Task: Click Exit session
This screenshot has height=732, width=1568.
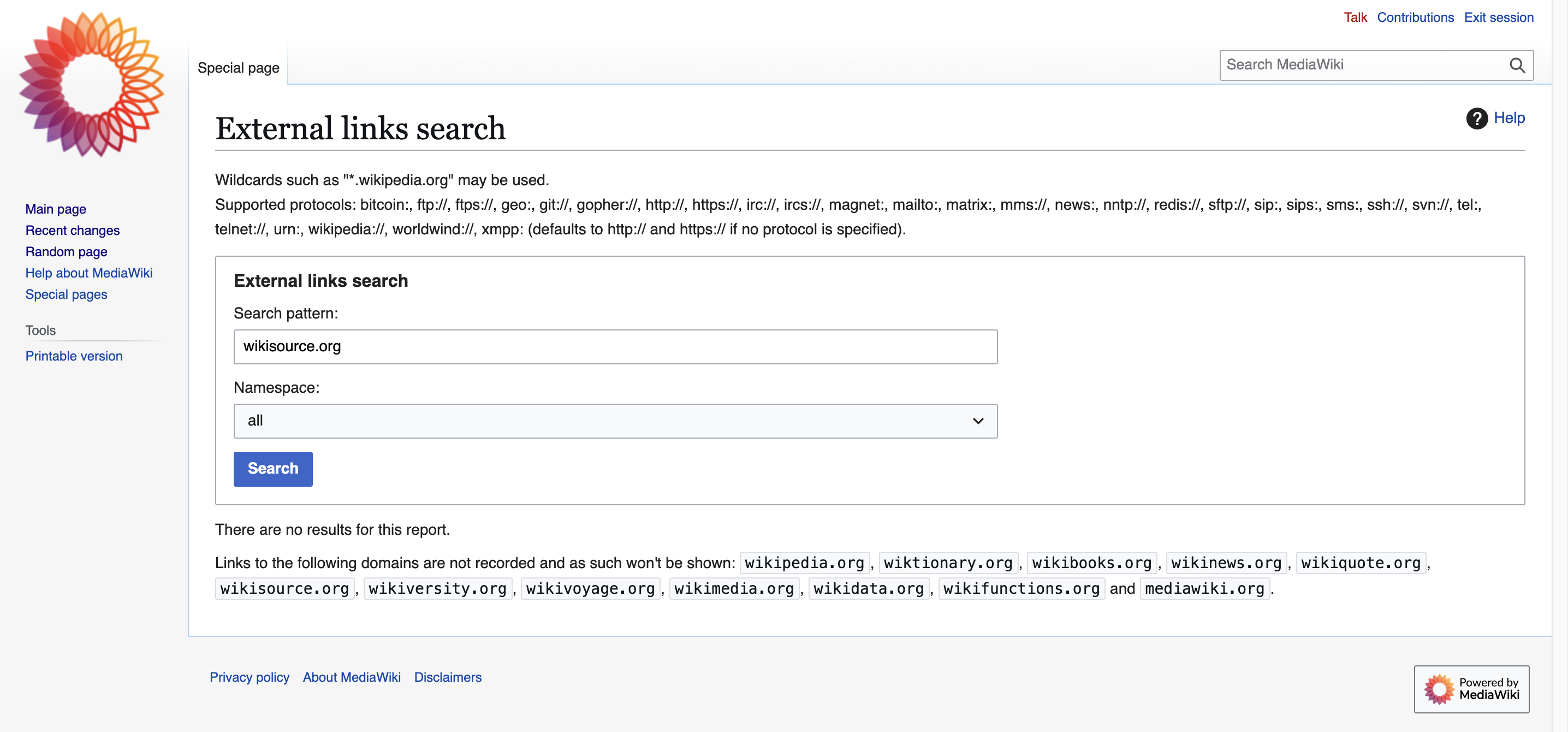Action: pos(1498,17)
